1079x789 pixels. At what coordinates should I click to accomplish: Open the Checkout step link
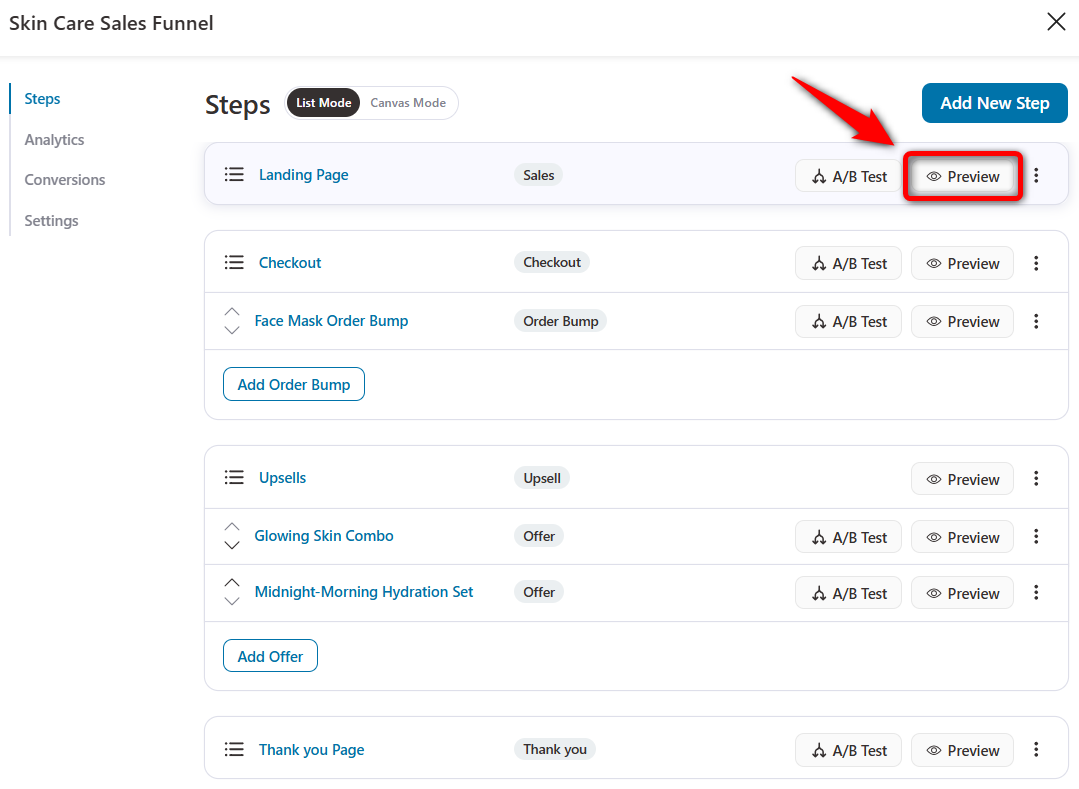[x=290, y=263]
